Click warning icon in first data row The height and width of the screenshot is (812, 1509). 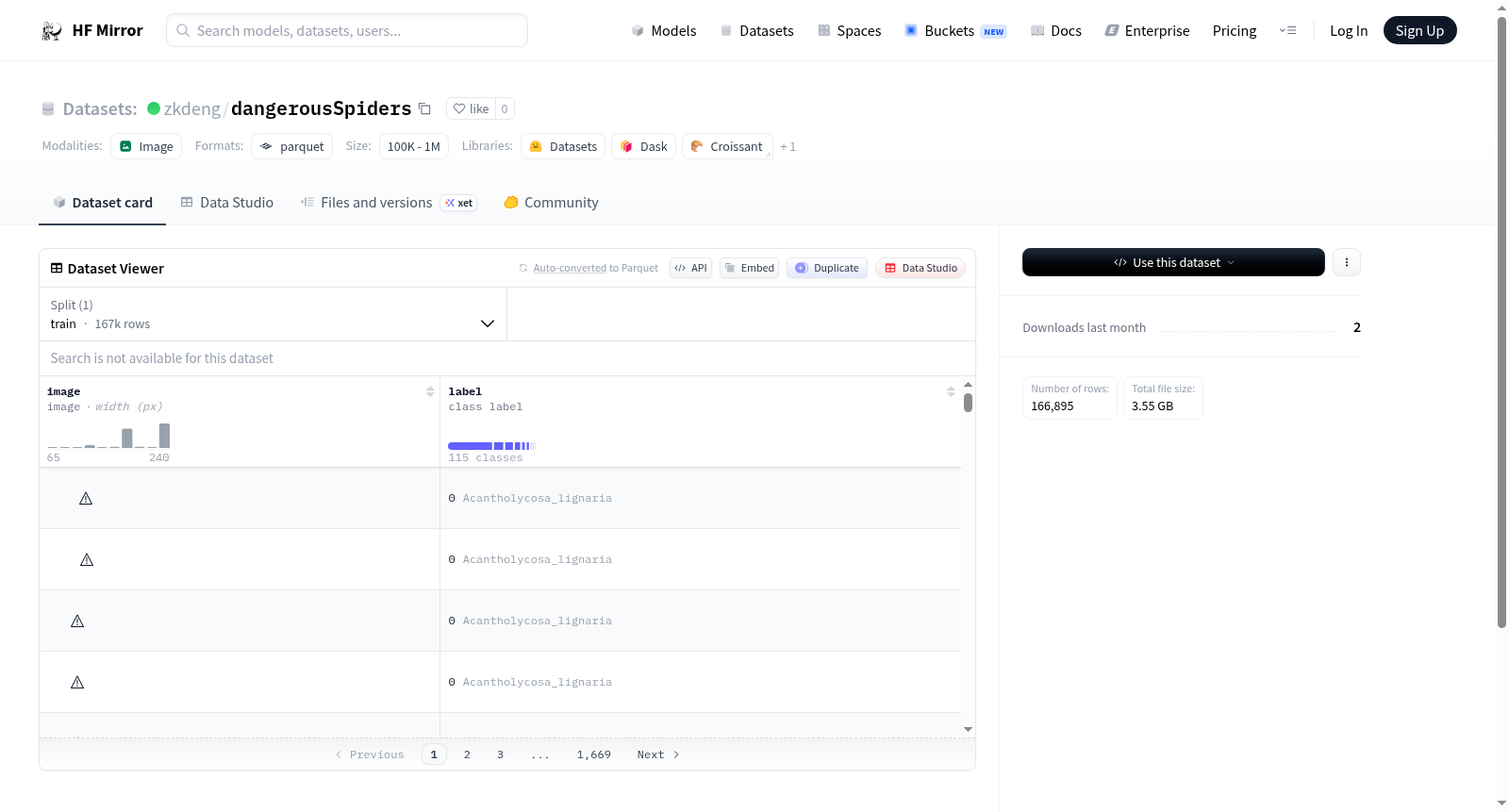(86, 498)
